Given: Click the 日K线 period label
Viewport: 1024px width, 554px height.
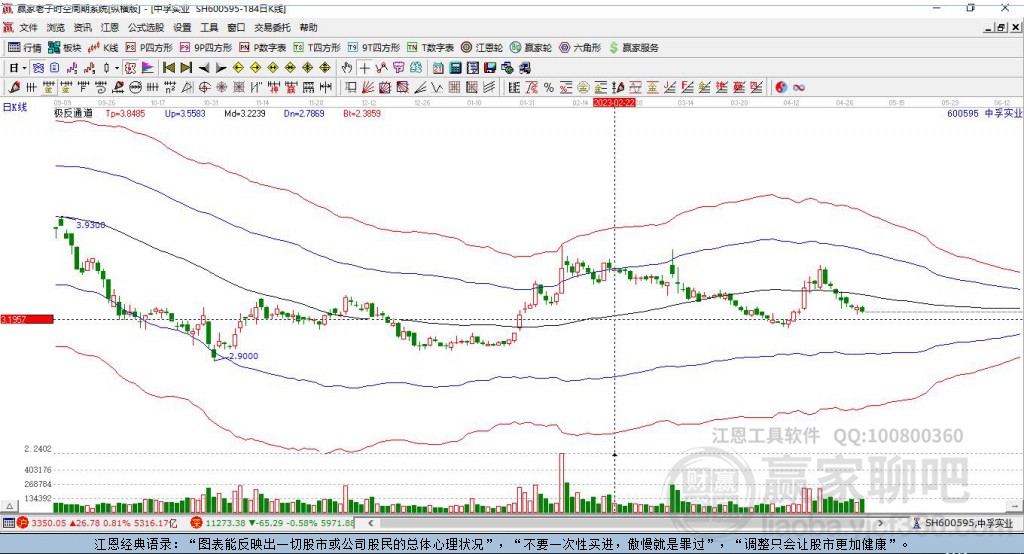Looking at the screenshot, I should tap(14, 107).
